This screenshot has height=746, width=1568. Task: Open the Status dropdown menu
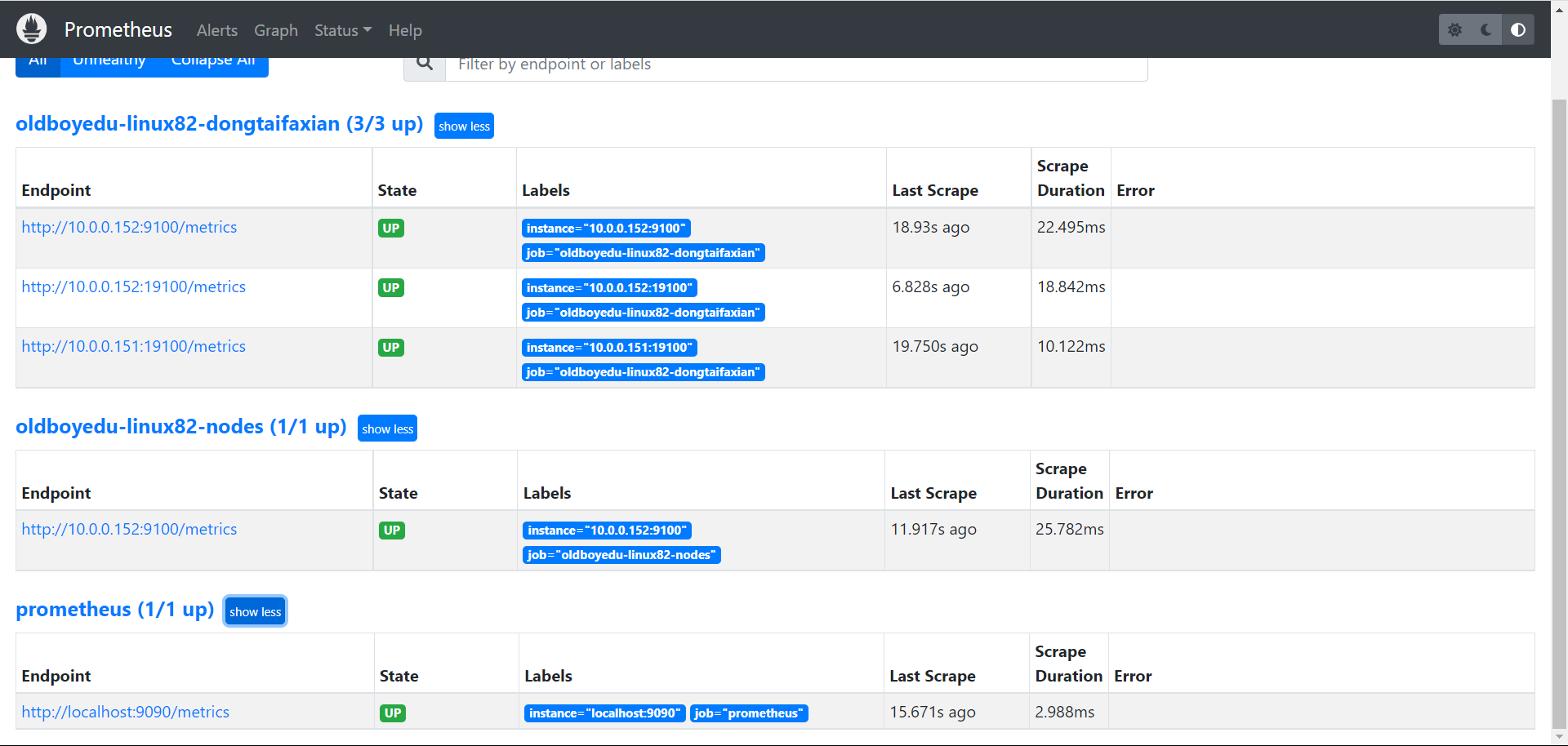click(342, 30)
